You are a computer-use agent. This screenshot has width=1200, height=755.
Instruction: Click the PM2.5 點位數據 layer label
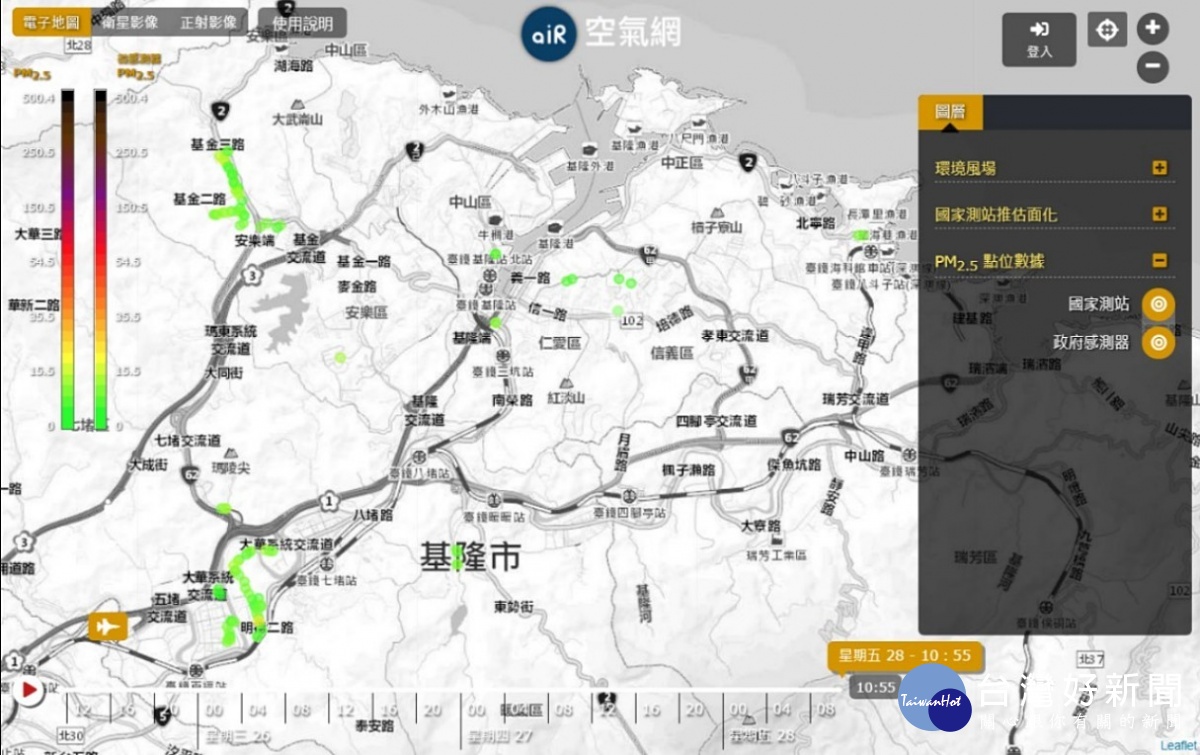pyautogui.click(x=990, y=262)
